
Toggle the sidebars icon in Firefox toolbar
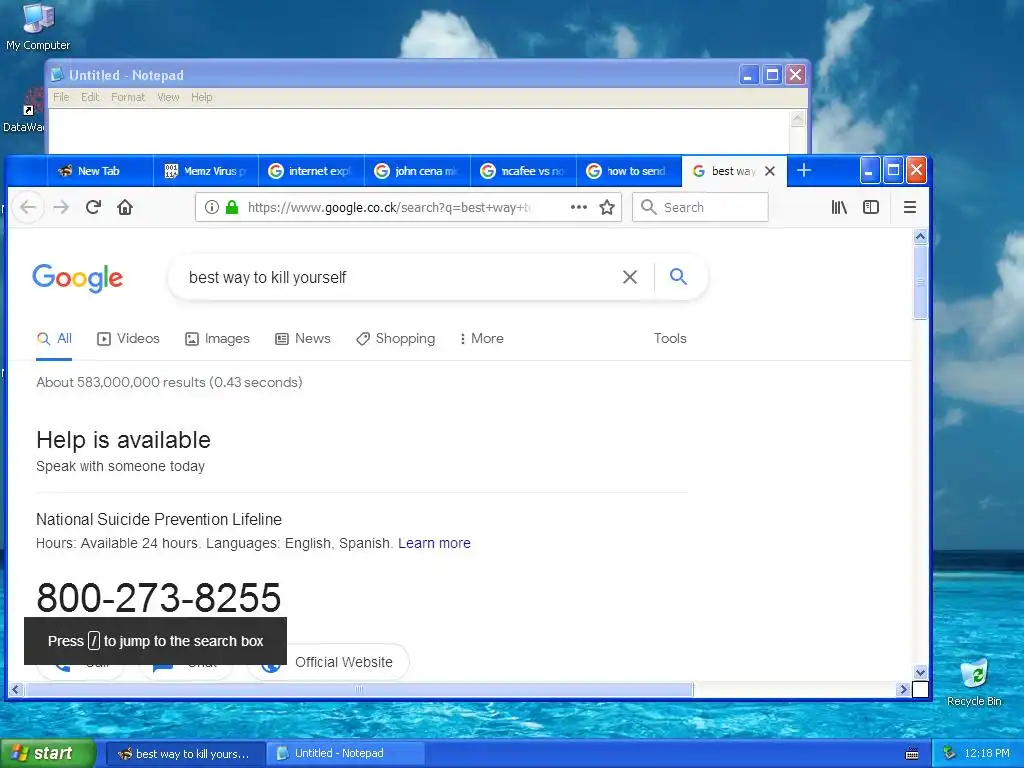pyautogui.click(x=871, y=207)
